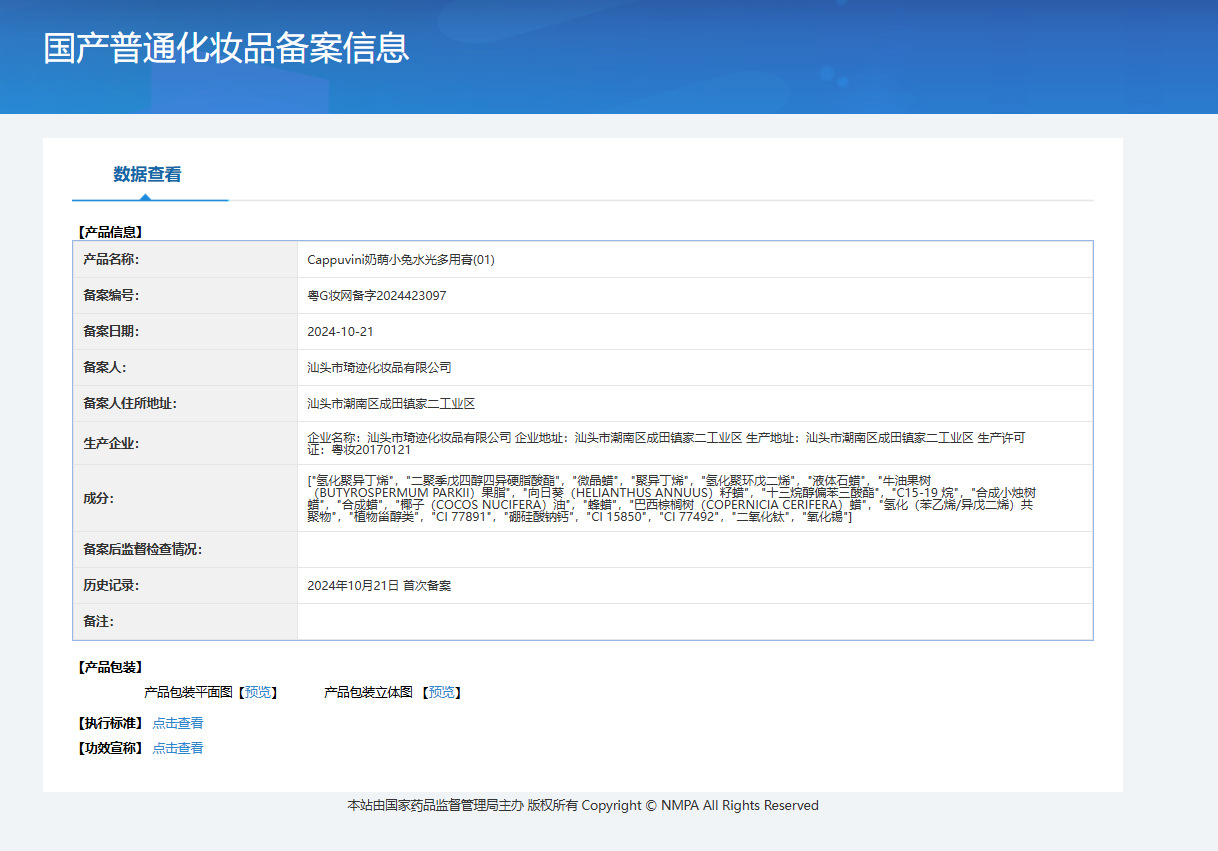Click the 备案日期 label cell
The height and width of the screenshot is (851, 1218).
[185, 332]
